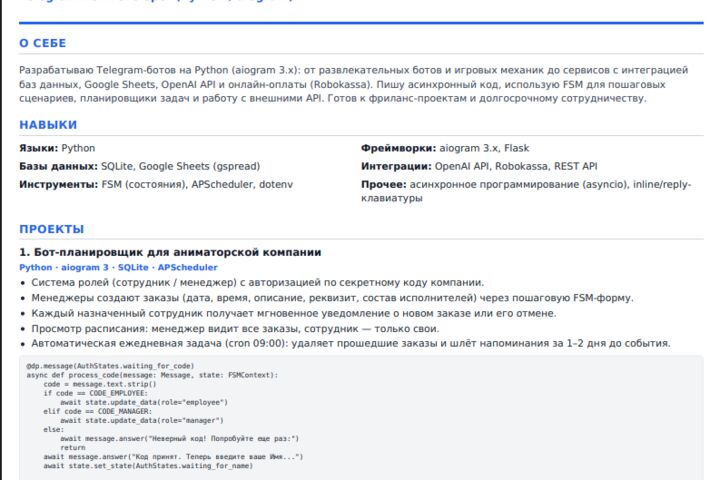Click the bullet 'Просмотр расписания'
Image resolution: width=720 pixels, height=480 pixels.
[x=235, y=328]
